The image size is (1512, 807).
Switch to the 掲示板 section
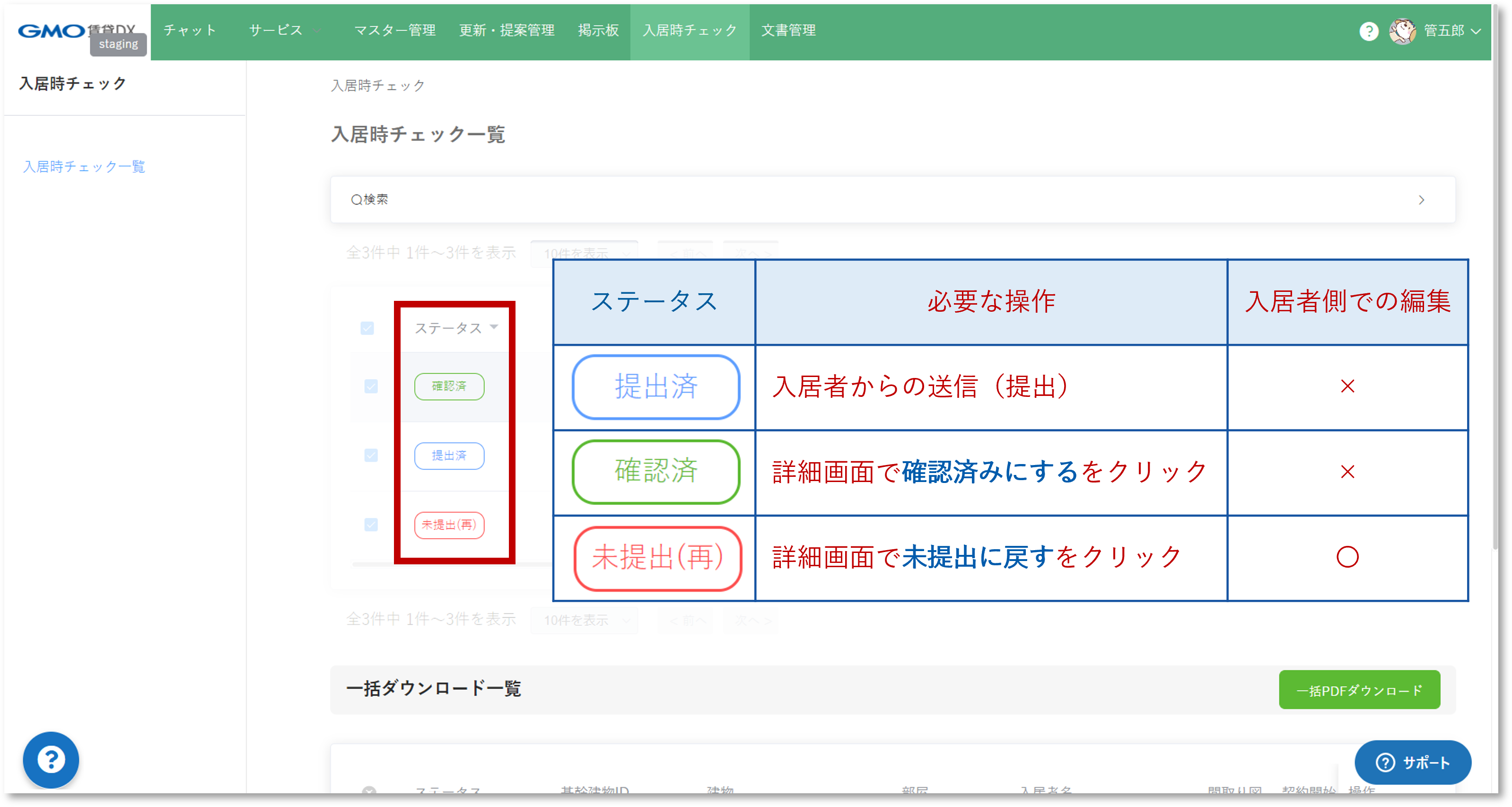click(598, 31)
